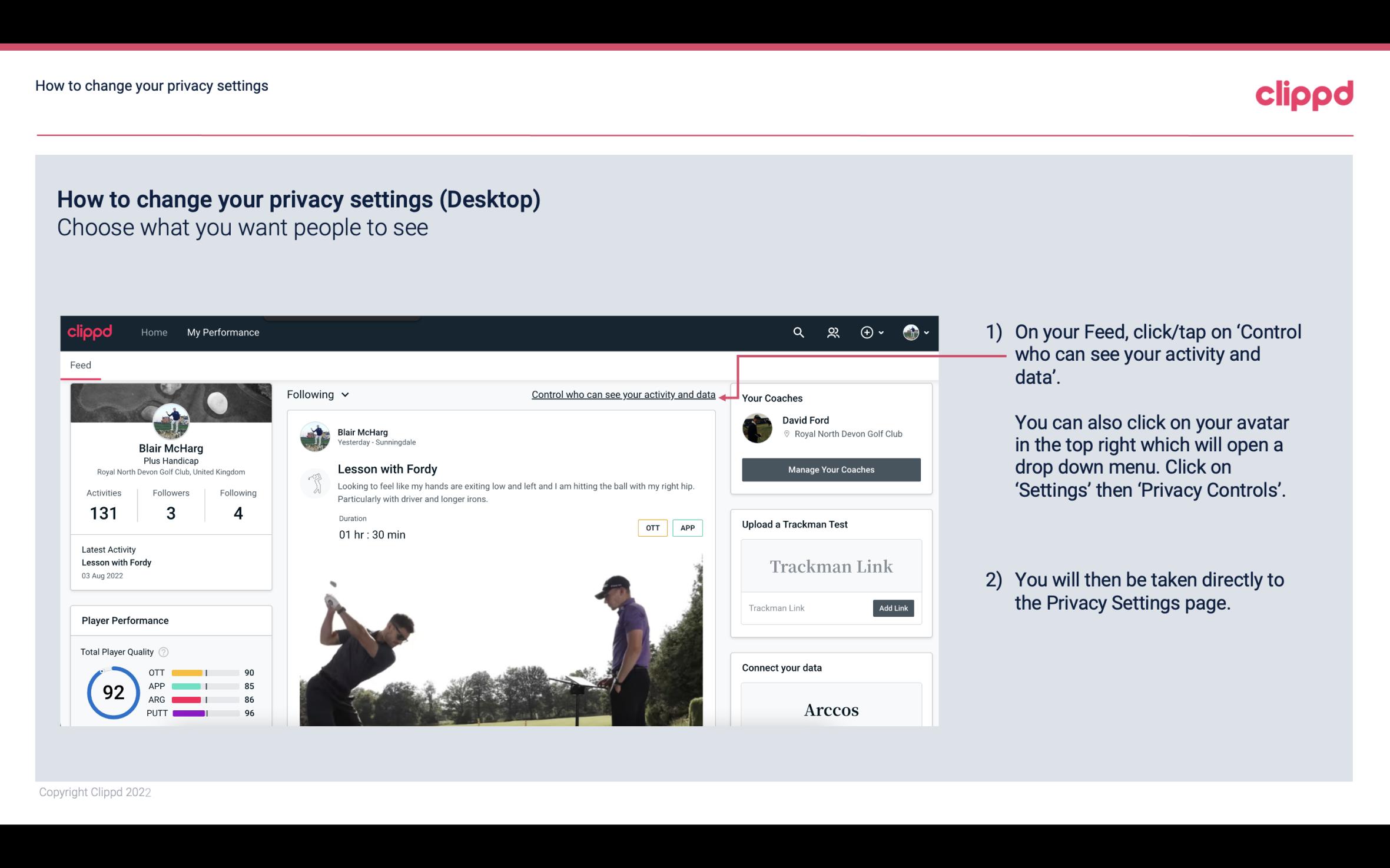This screenshot has width=1390, height=868.
Task: Click the people/followers icon in the nav bar
Action: pyautogui.click(x=834, y=332)
